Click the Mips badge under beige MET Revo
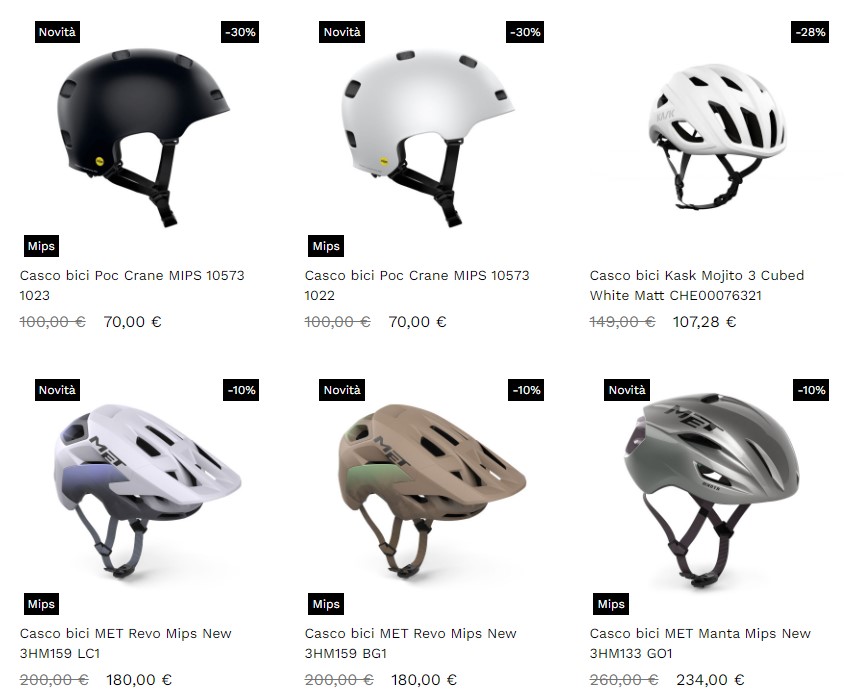The image size is (850, 694). point(326,604)
